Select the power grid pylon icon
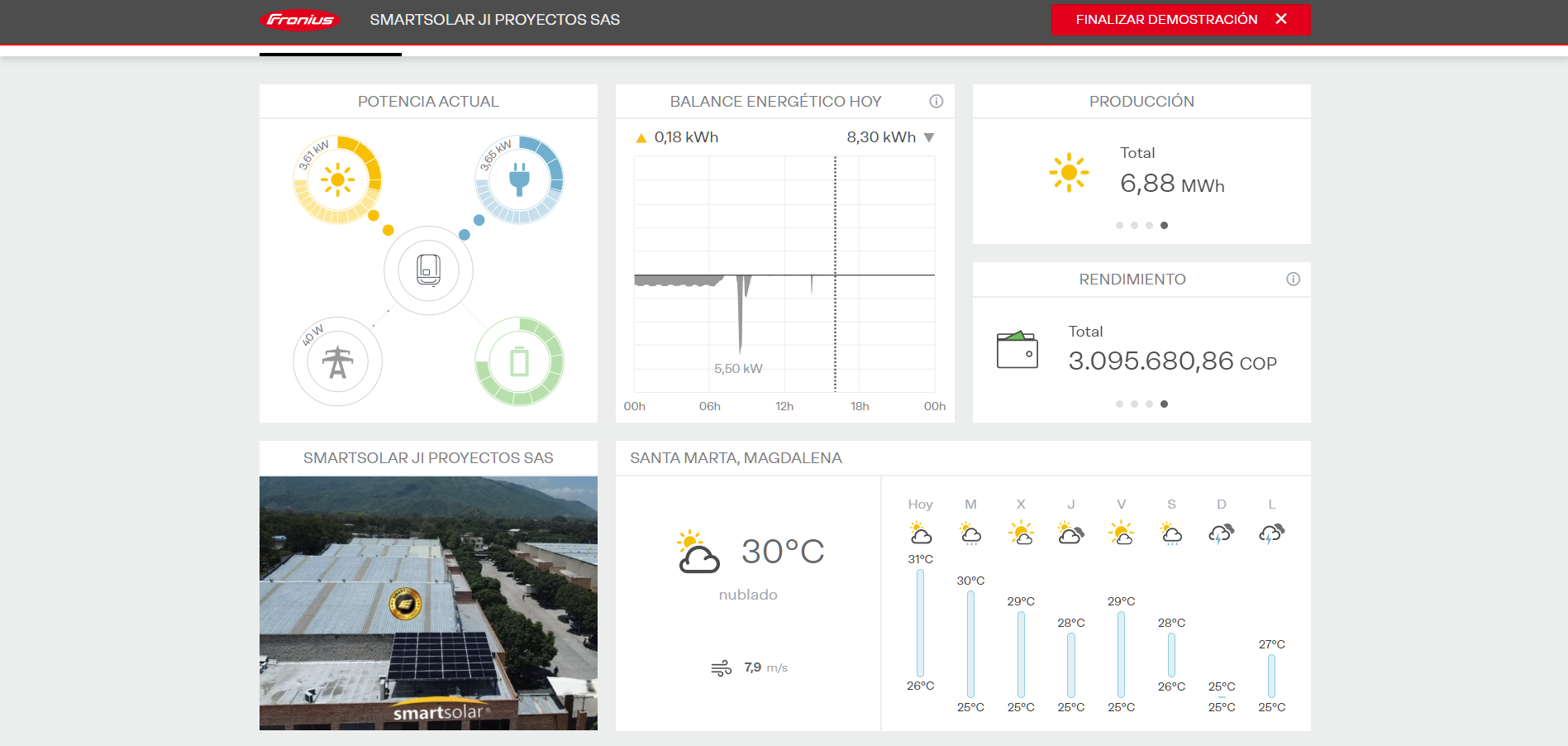Image resolution: width=1568 pixels, height=746 pixels. pyautogui.click(x=337, y=361)
